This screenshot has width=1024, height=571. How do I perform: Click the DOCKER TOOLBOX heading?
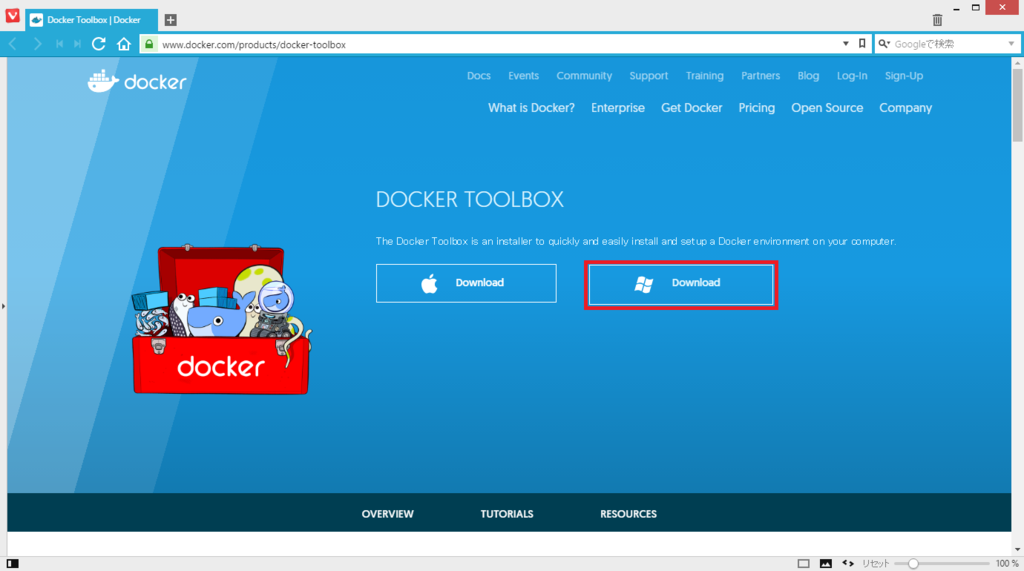click(470, 199)
